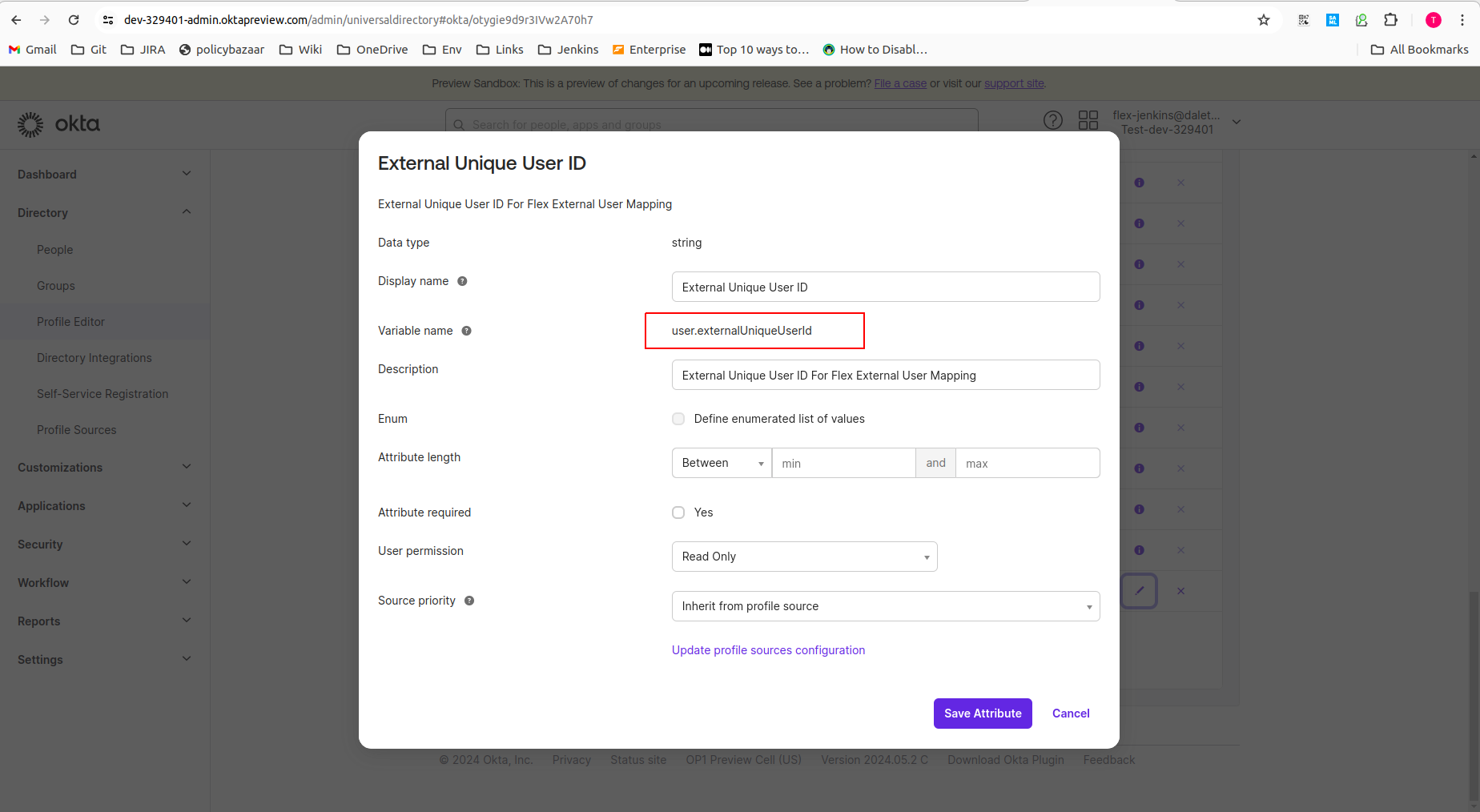This screenshot has height=812, width=1480.
Task: Open Directory Integrations in sidebar
Action: point(95,358)
